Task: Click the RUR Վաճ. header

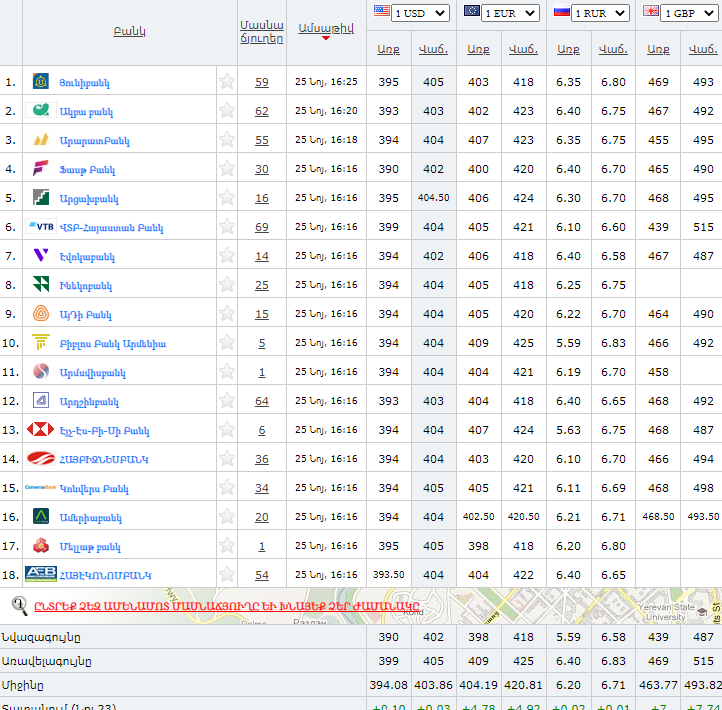Action: pos(613,49)
